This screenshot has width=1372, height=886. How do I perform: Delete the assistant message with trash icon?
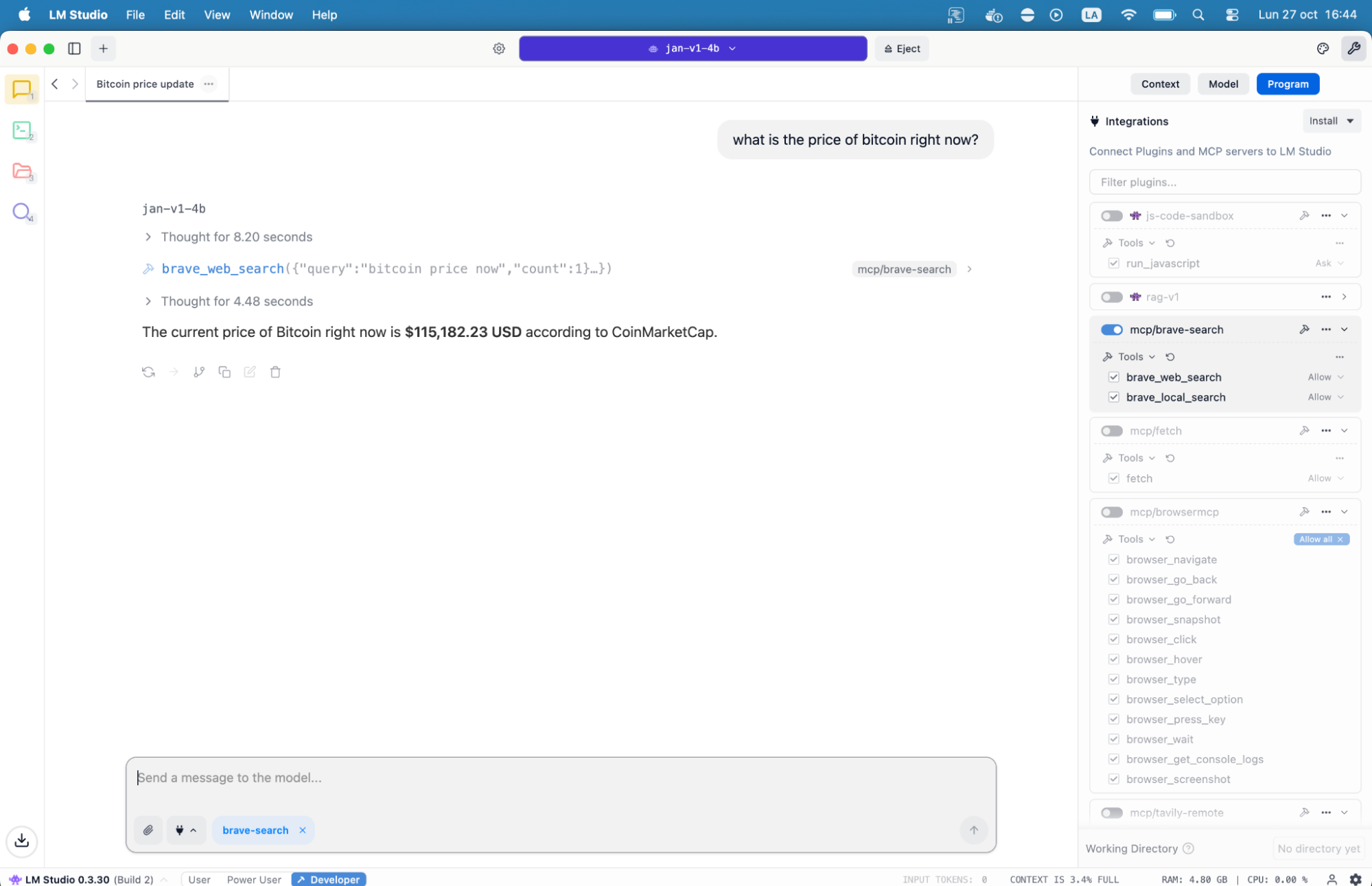[x=275, y=372]
